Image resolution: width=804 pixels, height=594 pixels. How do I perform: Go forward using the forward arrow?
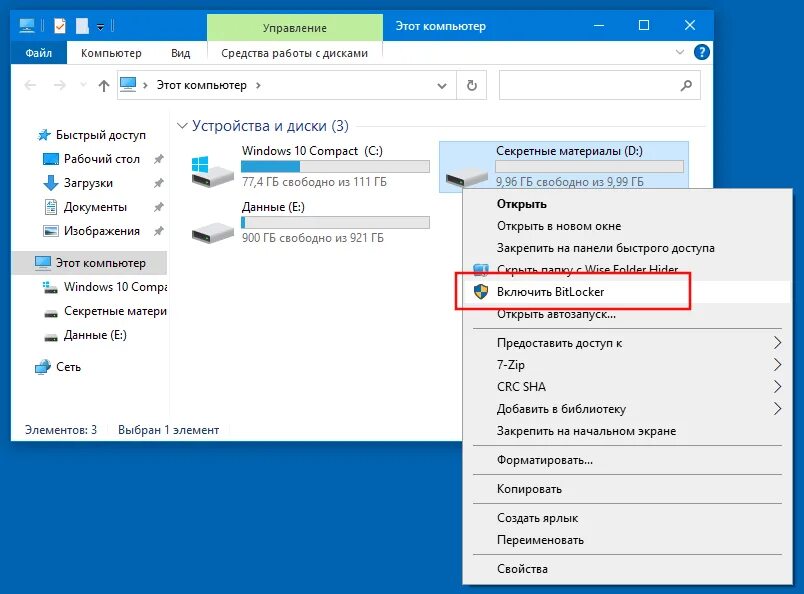[x=60, y=85]
